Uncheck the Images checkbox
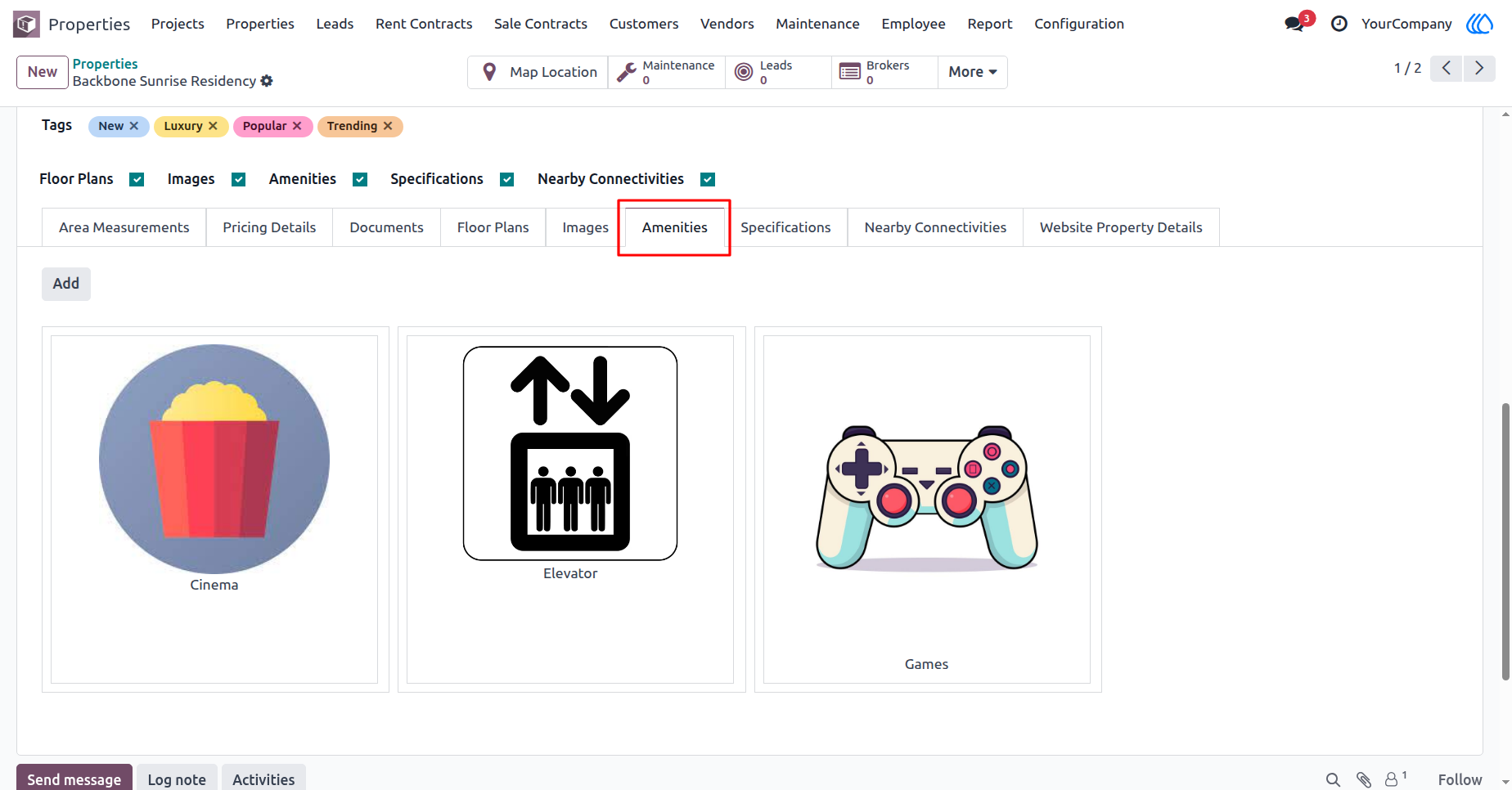Viewport: 1512px width, 790px height. tap(238, 179)
